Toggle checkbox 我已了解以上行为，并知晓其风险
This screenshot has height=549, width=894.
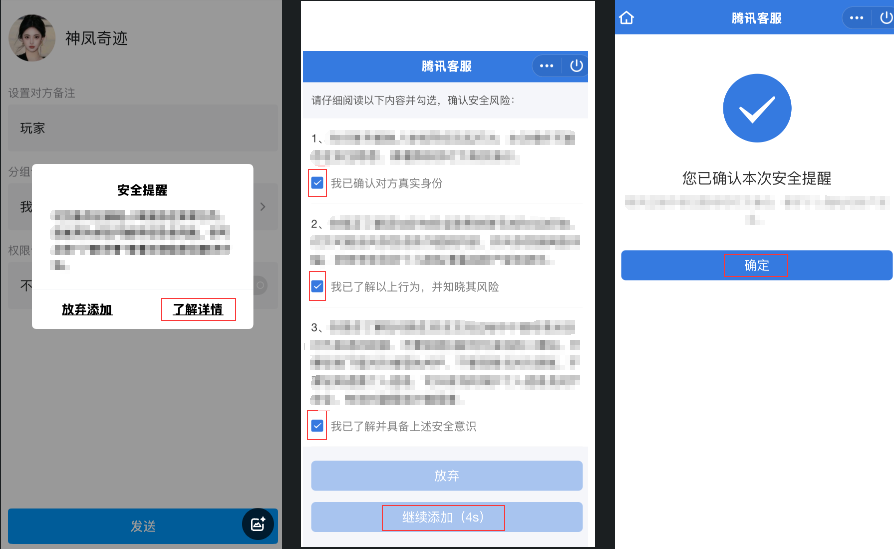(x=318, y=286)
